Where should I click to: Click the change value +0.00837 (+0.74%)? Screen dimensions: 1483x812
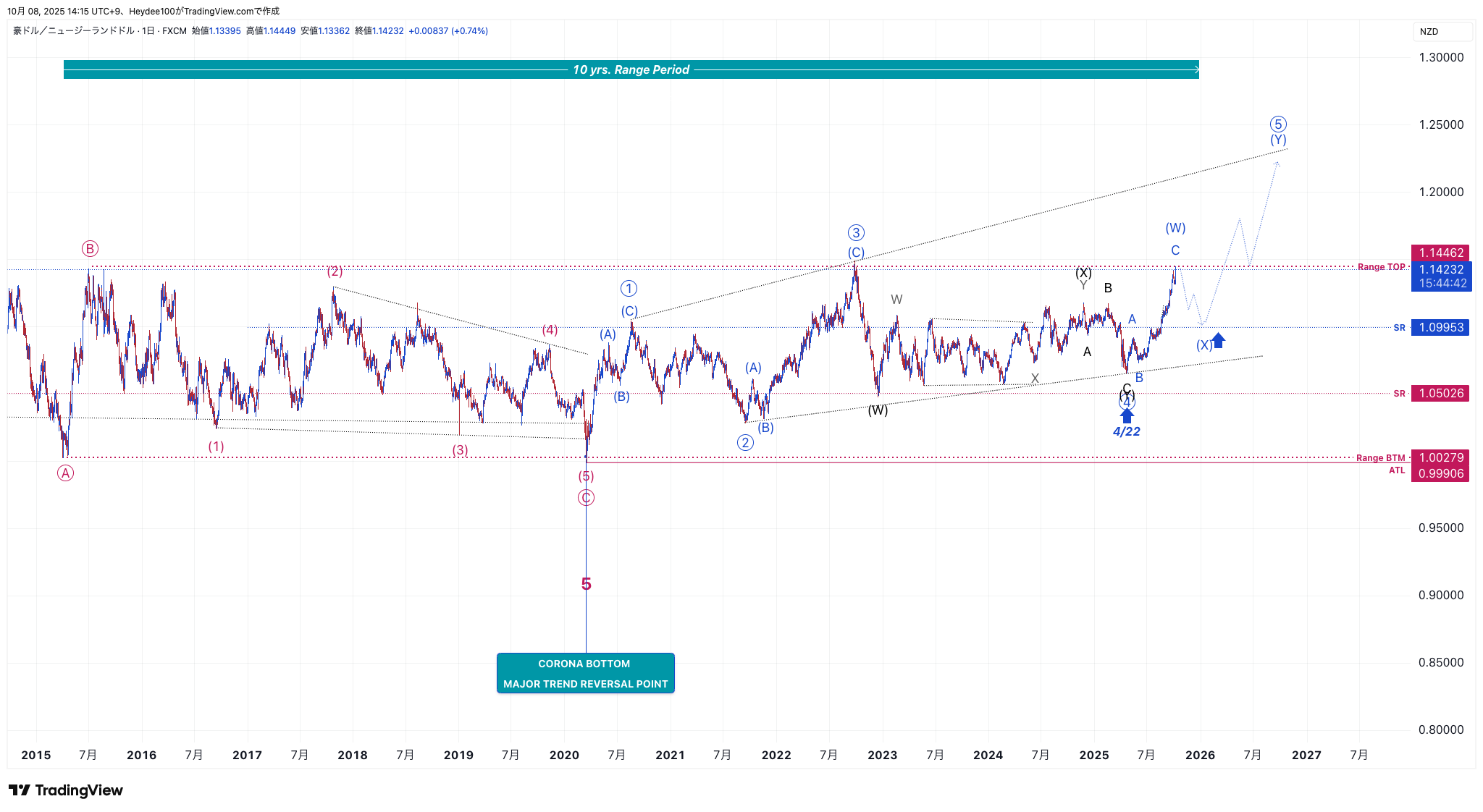point(448,31)
